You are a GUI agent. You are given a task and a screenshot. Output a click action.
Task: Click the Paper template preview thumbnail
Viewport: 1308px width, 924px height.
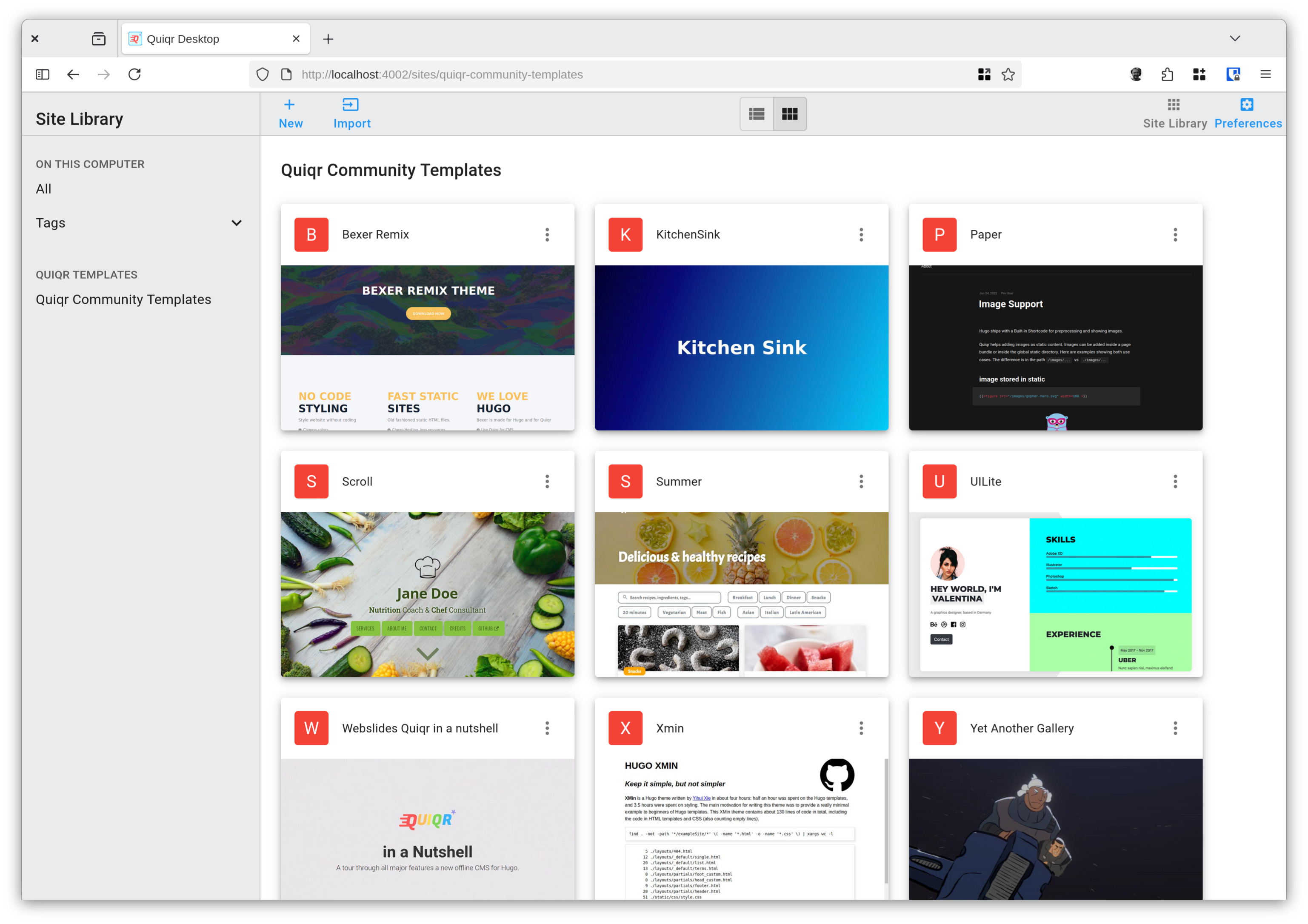pyautogui.click(x=1055, y=348)
